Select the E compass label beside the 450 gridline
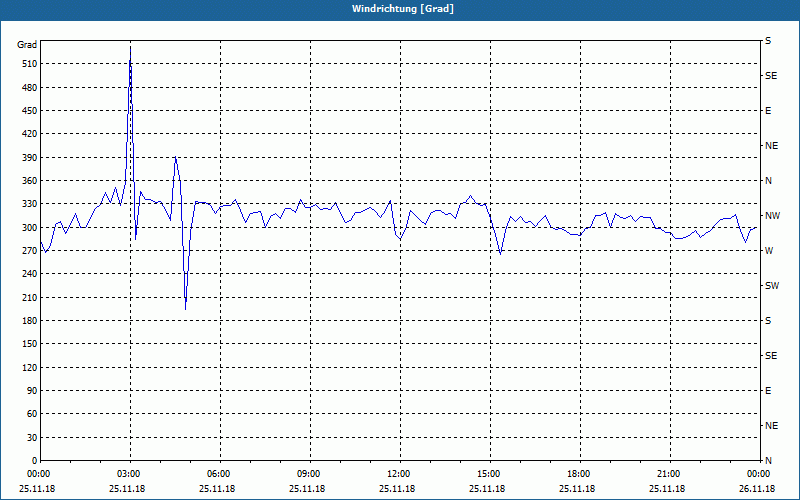This screenshot has width=800, height=500. pyautogui.click(x=768, y=111)
